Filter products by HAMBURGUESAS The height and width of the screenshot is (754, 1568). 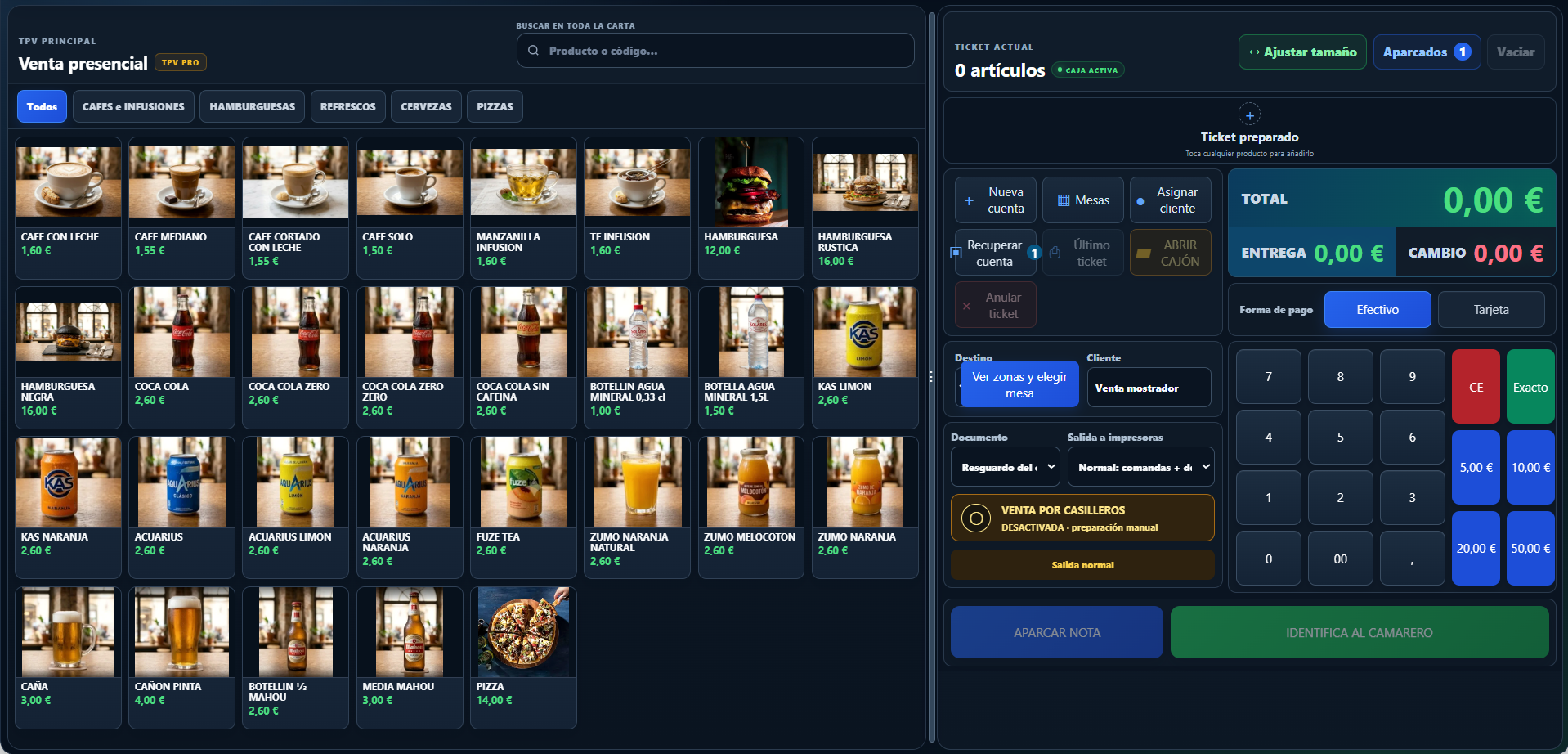tap(253, 106)
